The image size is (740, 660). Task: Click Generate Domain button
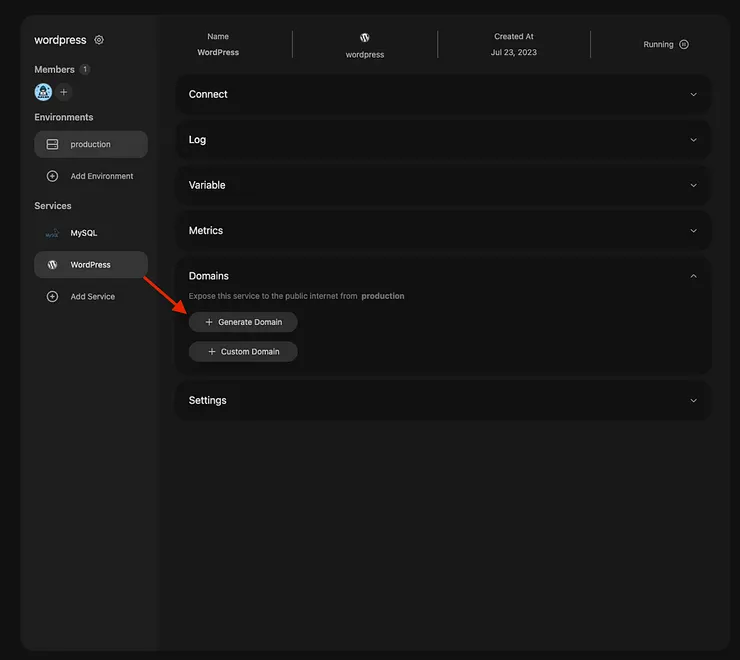click(x=243, y=322)
